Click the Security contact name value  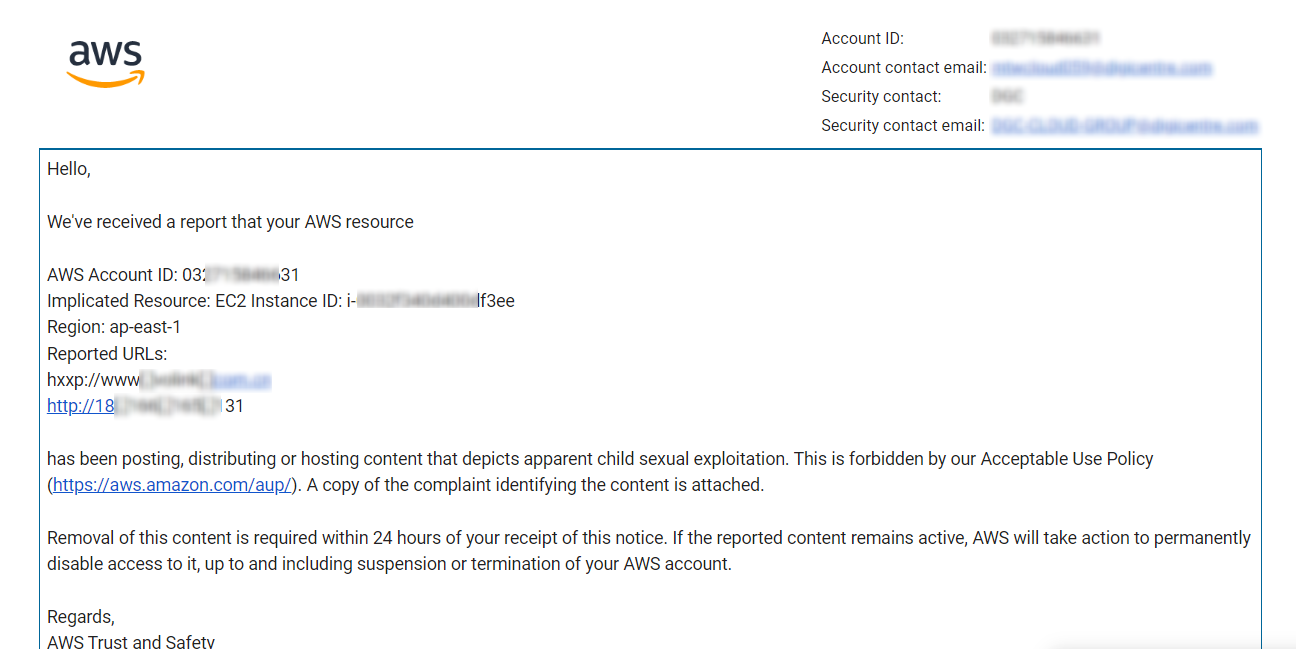tap(1007, 97)
